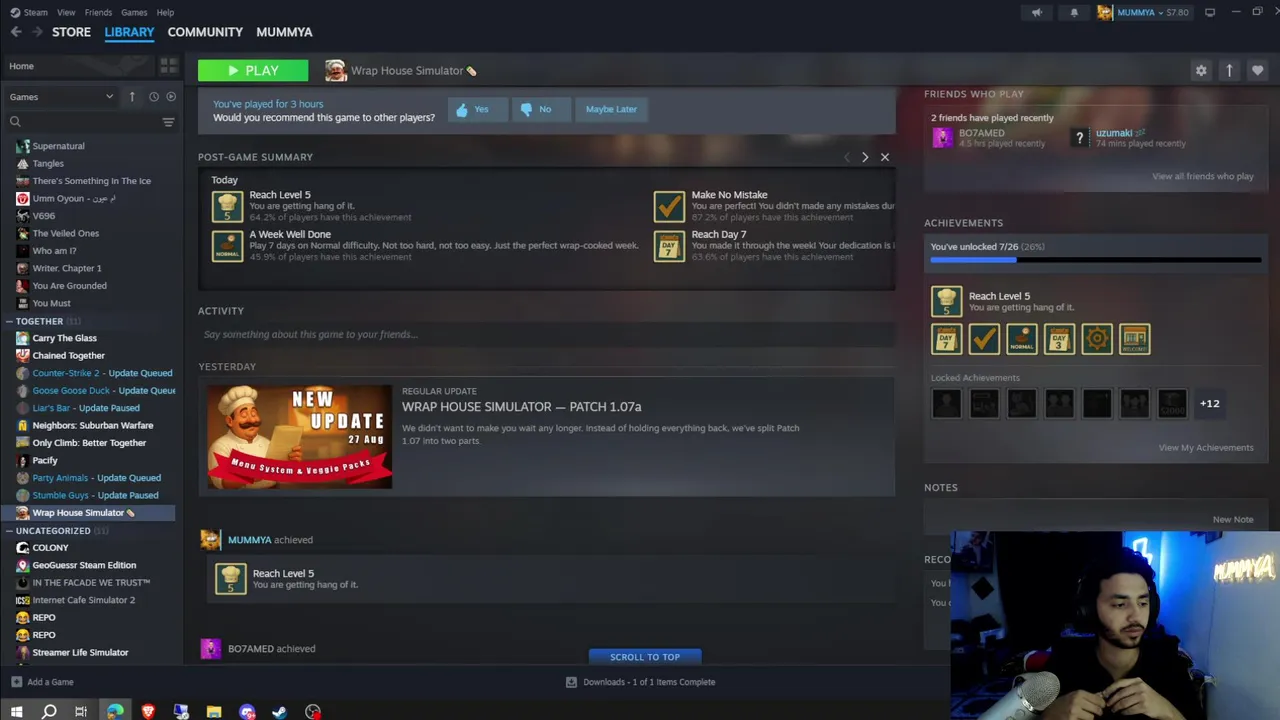Show the +12 more locked achievements

pyautogui.click(x=1209, y=403)
